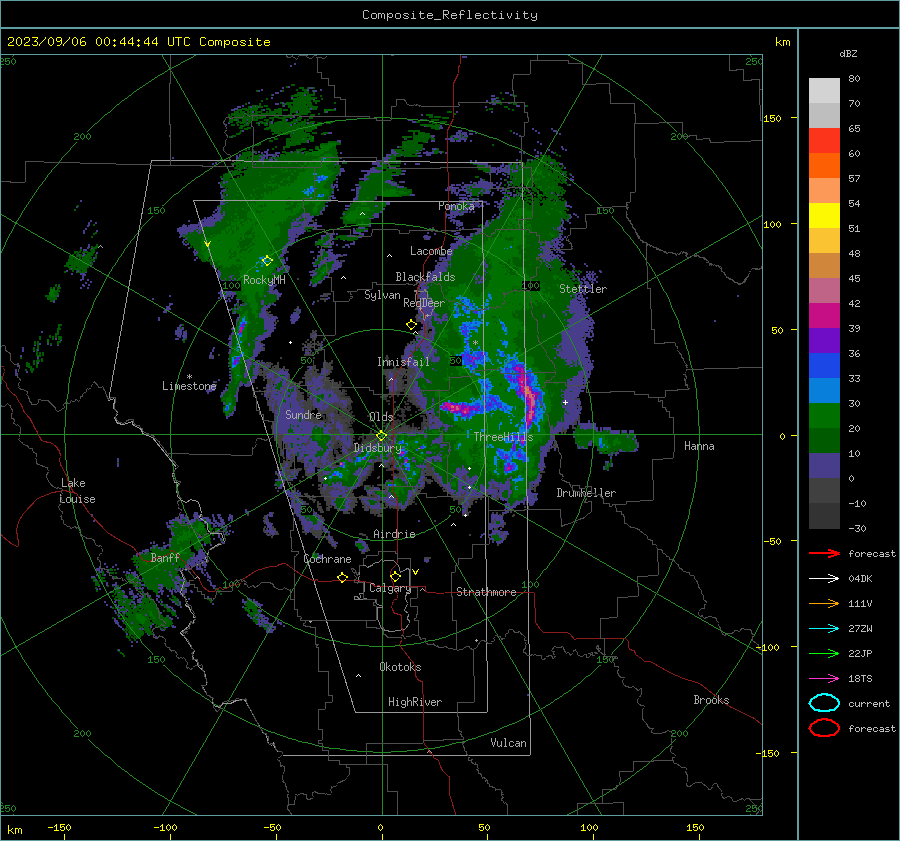The image size is (900, 841).
Task: Click the yellow diamond marker below RedDeer
Action: click(412, 325)
